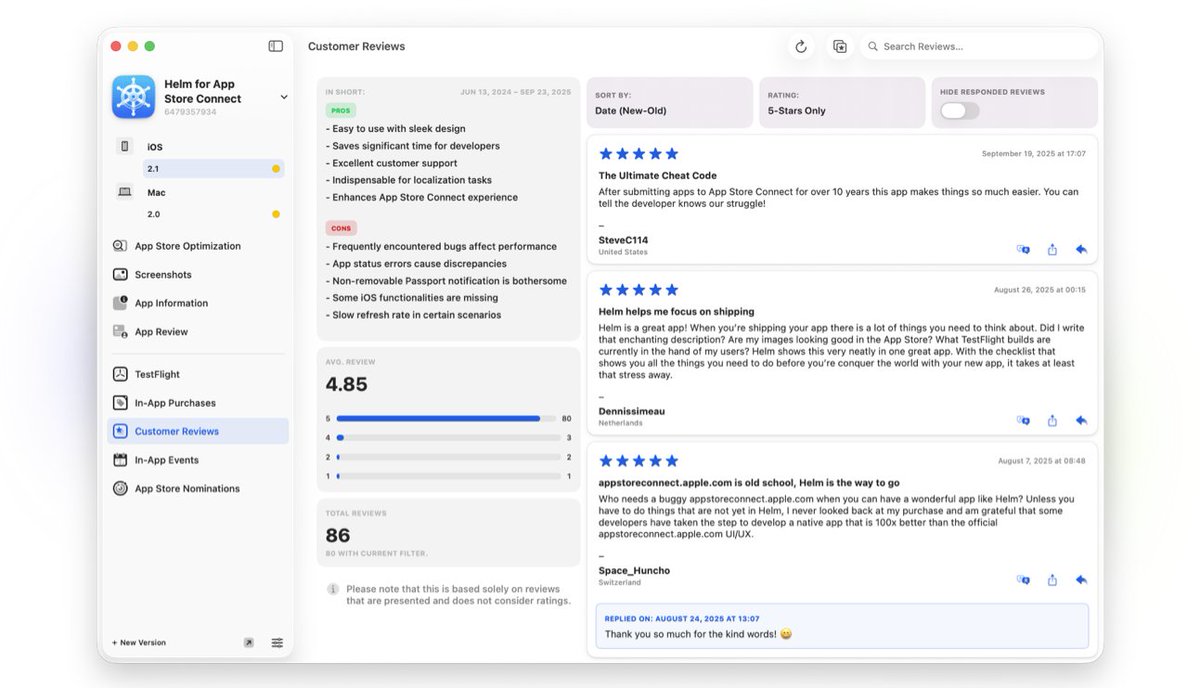Click the PROS label badge
This screenshot has width=1200, height=688.
(x=341, y=111)
